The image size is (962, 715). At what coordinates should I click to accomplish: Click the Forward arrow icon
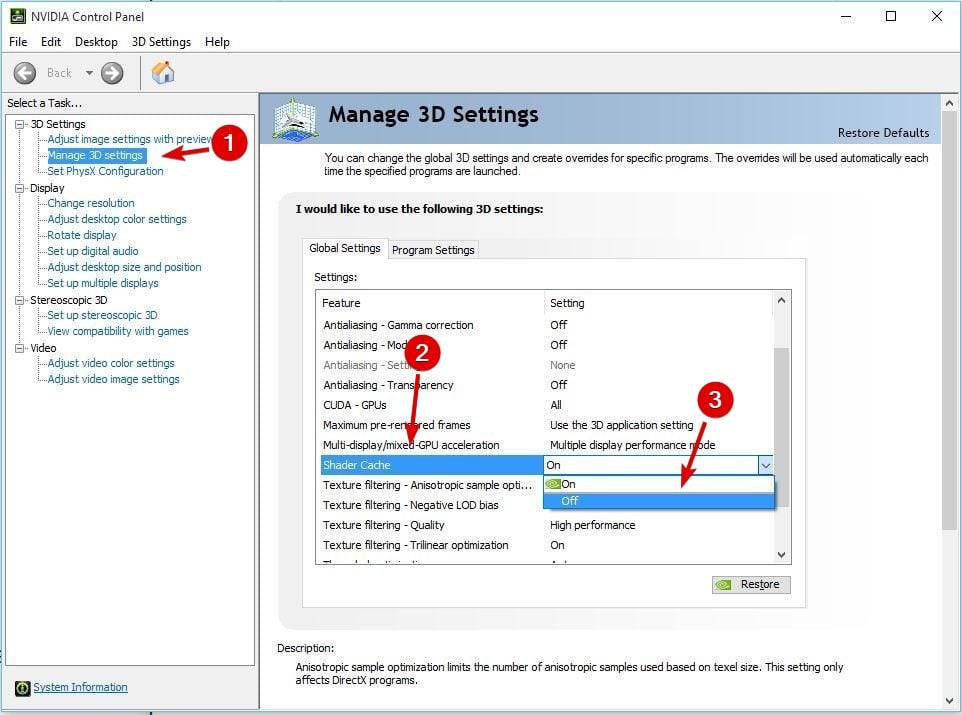point(112,73)
